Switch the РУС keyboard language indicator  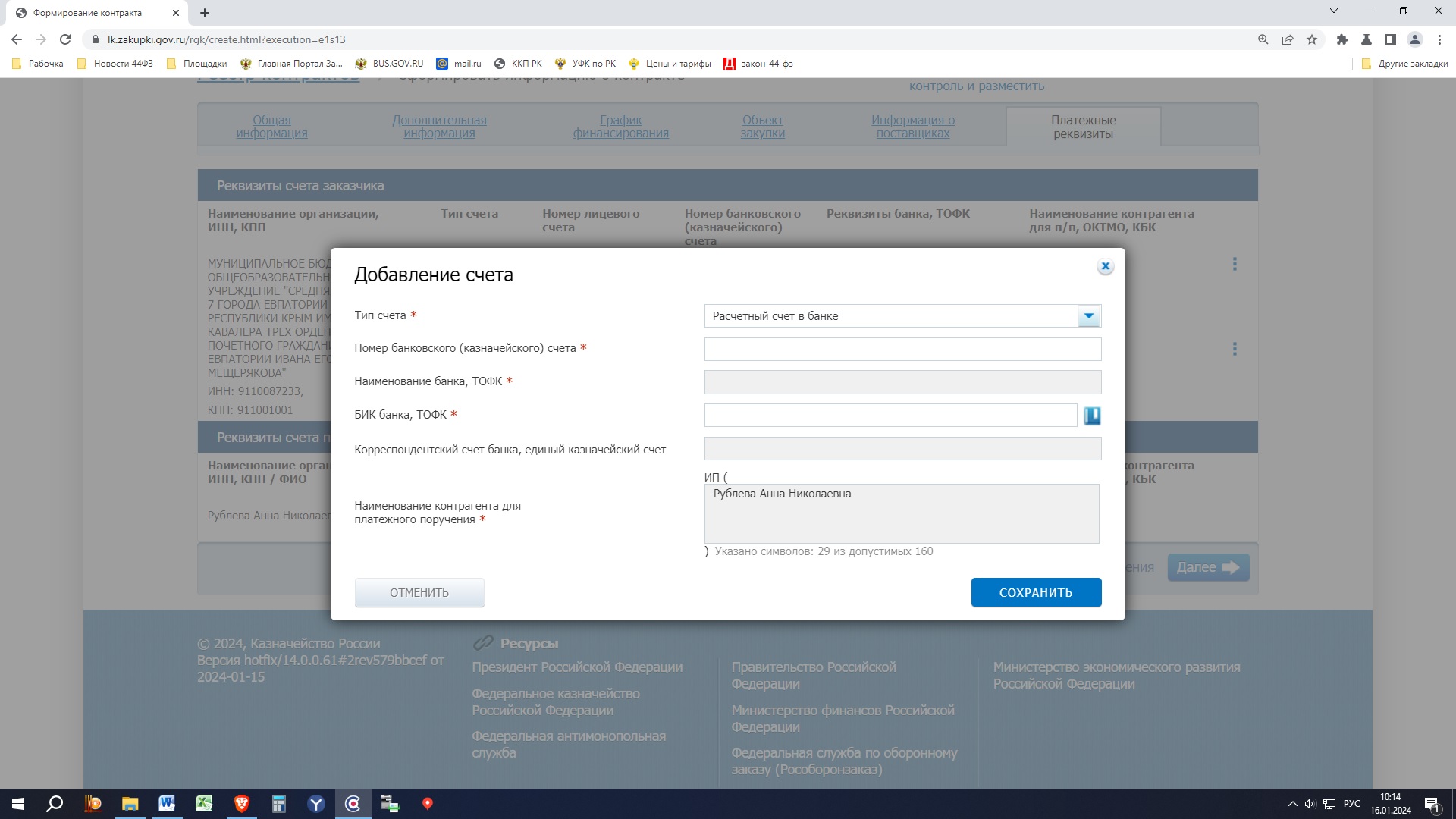(1351, 804)
